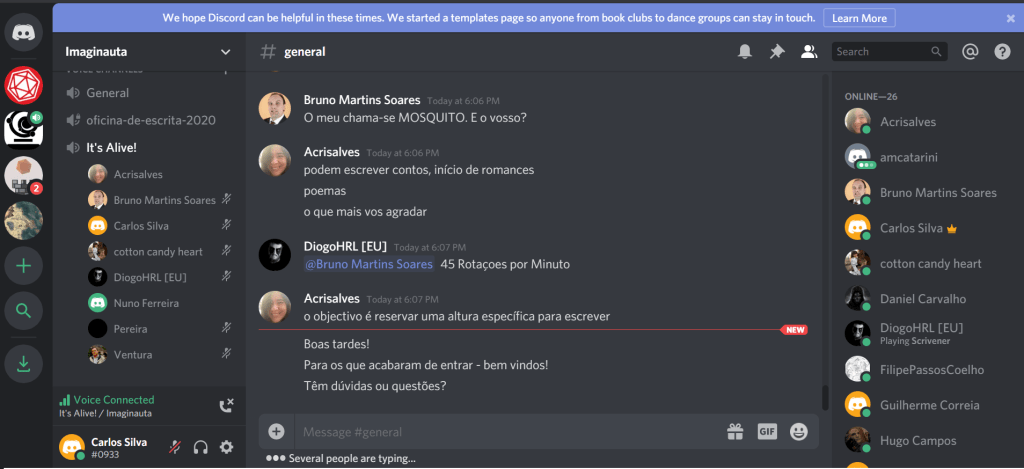Open the mentions inbox icon
Screen dimensions: 1024x469
968,52
